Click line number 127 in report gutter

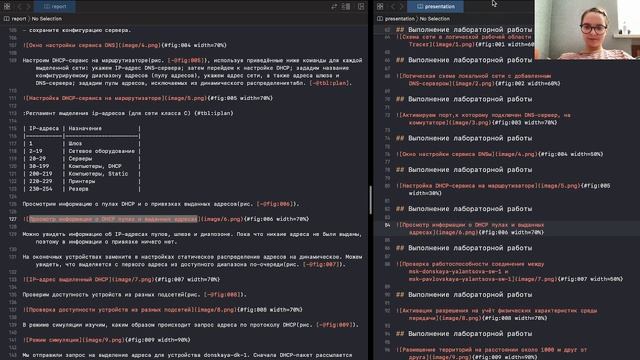13,219
